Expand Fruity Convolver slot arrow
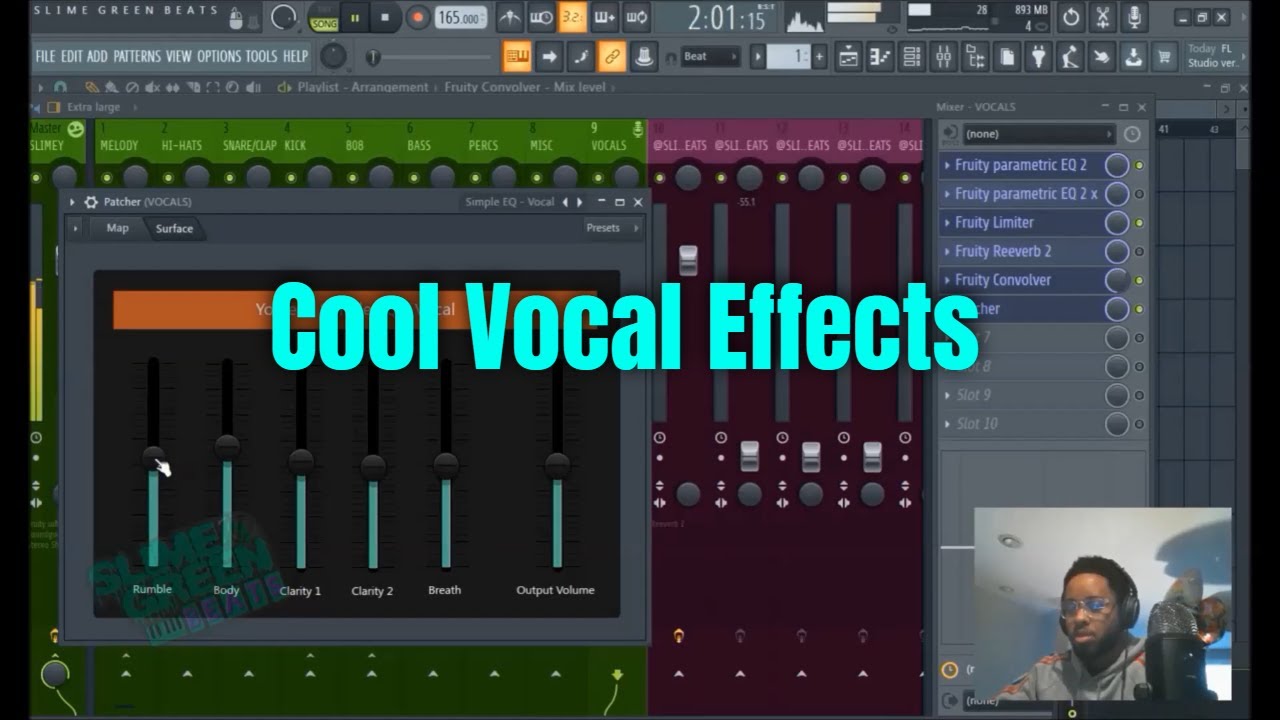 coord(947,281)
